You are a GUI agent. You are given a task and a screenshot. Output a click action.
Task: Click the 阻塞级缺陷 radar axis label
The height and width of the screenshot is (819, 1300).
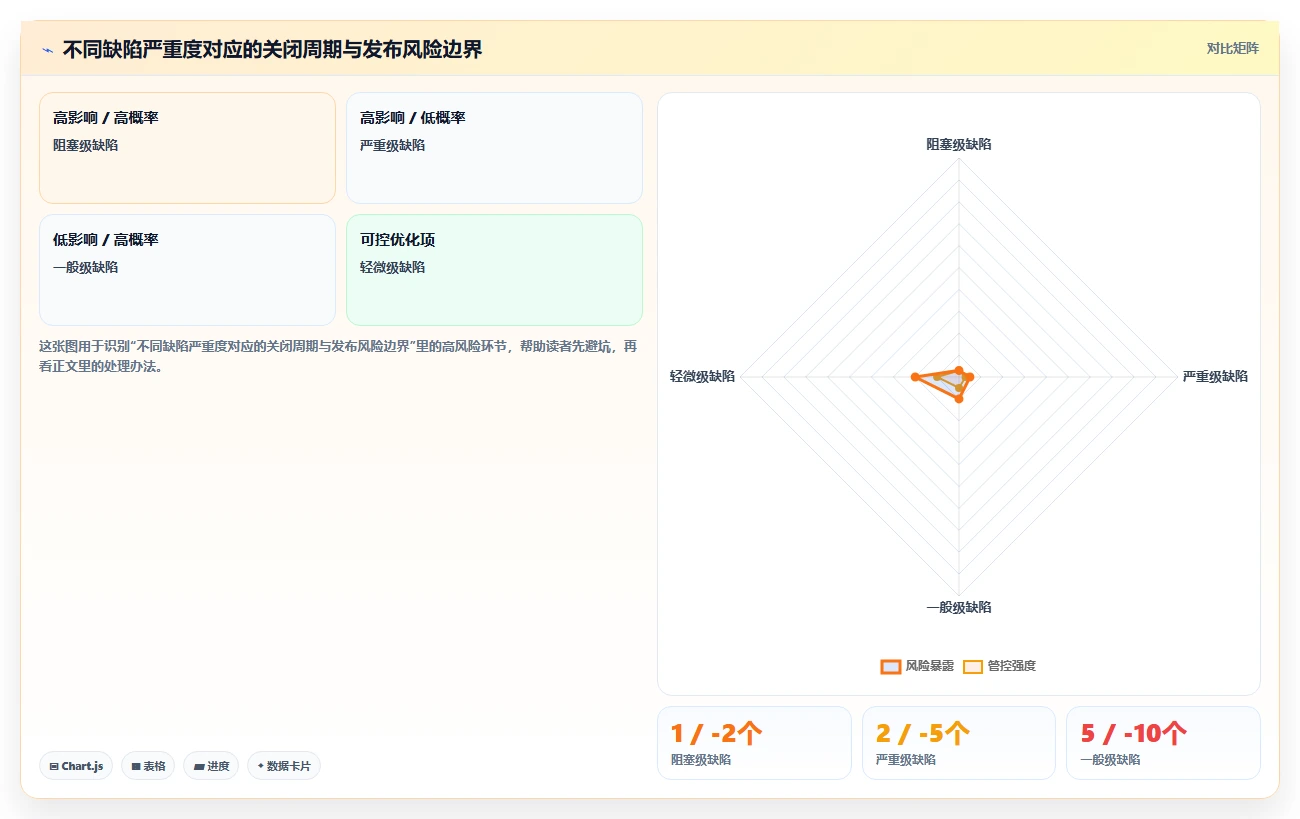click(959, 144)
